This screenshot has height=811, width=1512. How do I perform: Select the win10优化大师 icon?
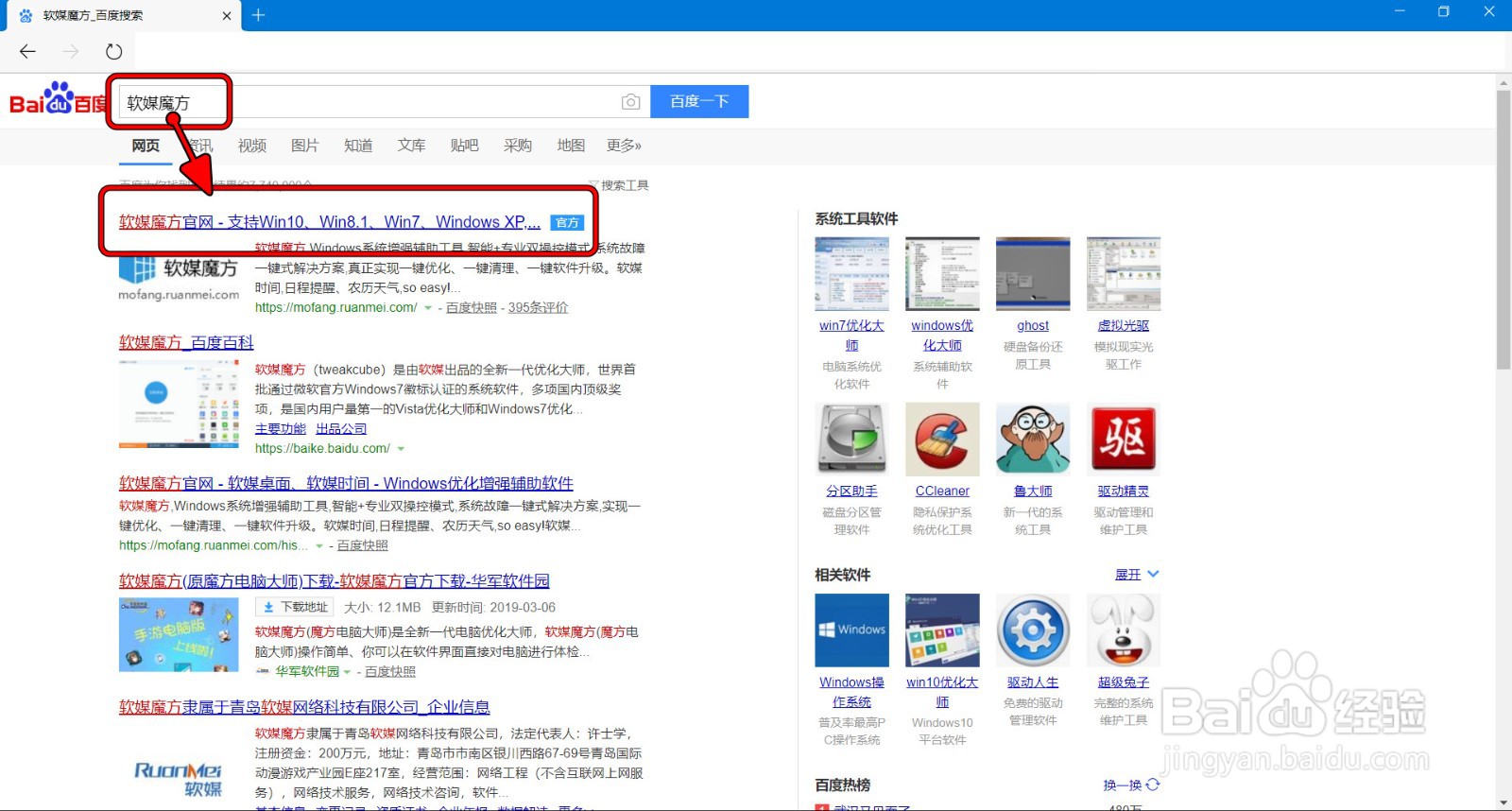point(942,630)
